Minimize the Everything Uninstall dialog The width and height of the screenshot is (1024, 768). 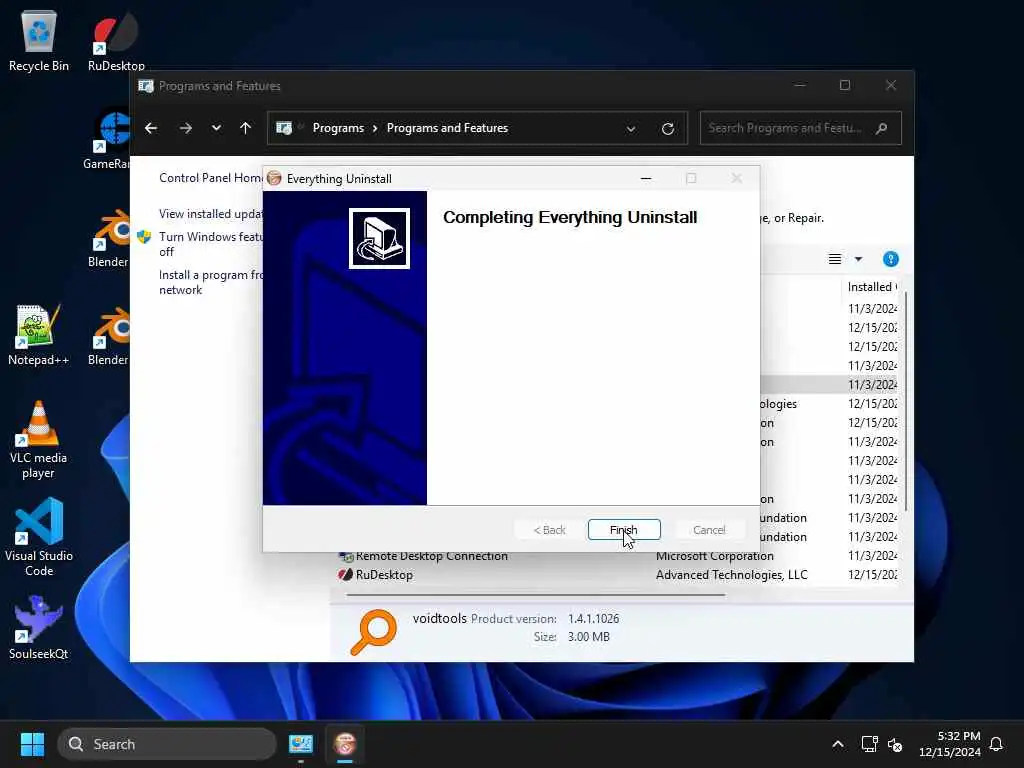point(646,178)
